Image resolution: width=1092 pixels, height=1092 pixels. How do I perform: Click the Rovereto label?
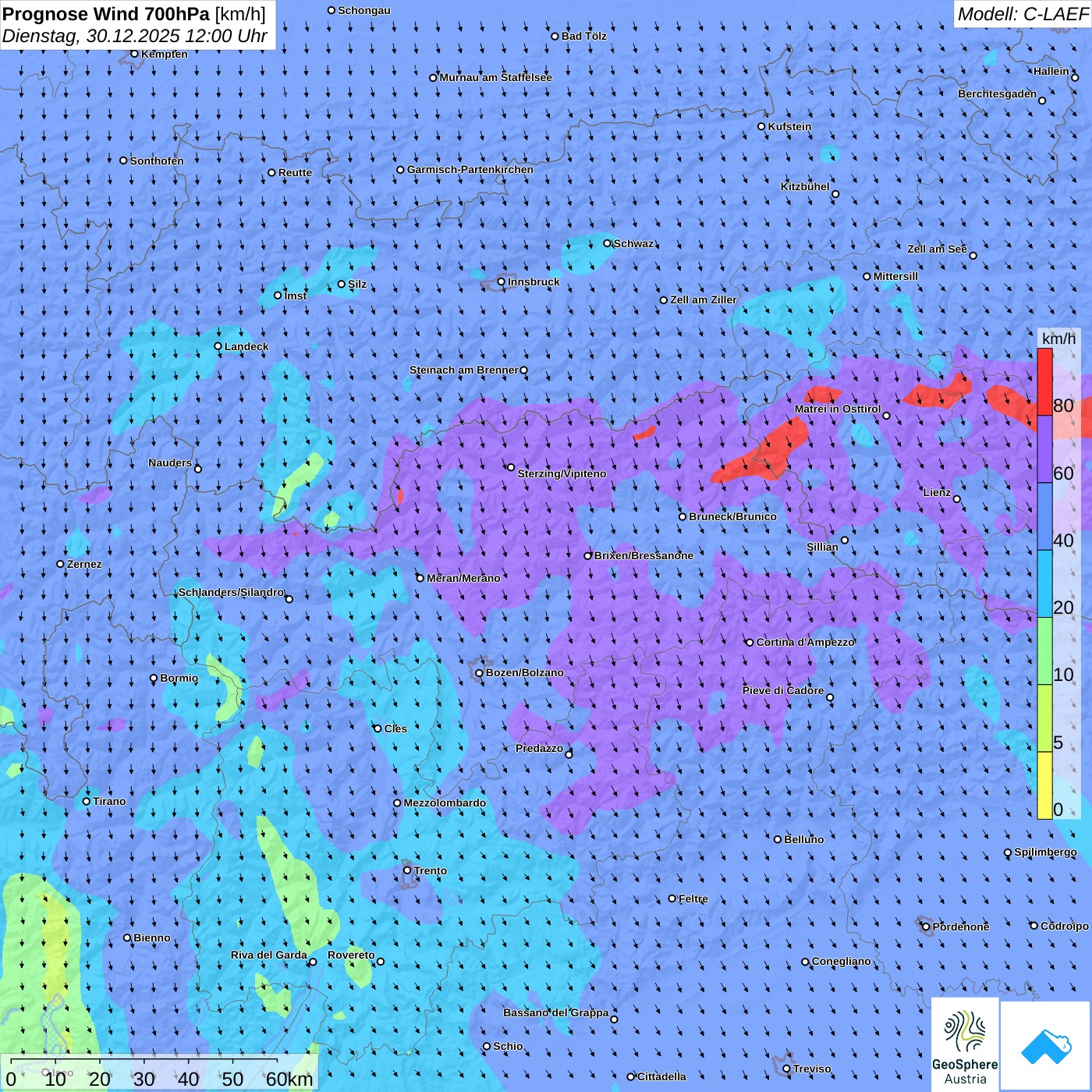(x=351, y=955)
